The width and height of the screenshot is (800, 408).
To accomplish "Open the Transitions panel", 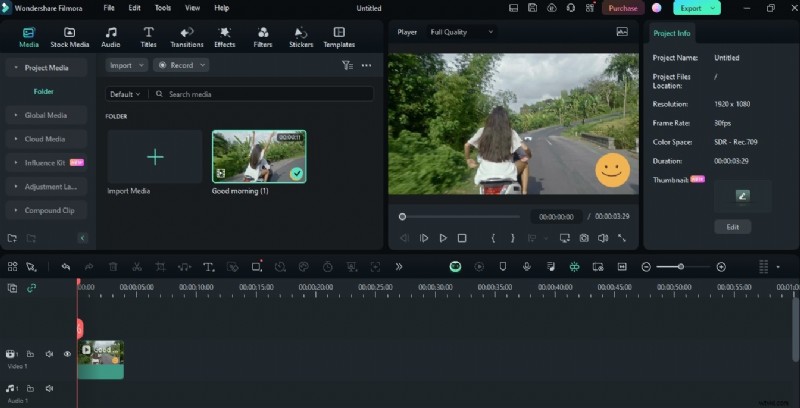I will click(187, 37).
